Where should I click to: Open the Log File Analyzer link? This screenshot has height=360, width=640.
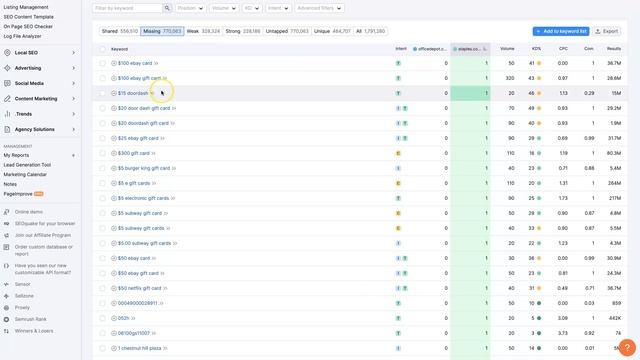[x=22, y=36]
